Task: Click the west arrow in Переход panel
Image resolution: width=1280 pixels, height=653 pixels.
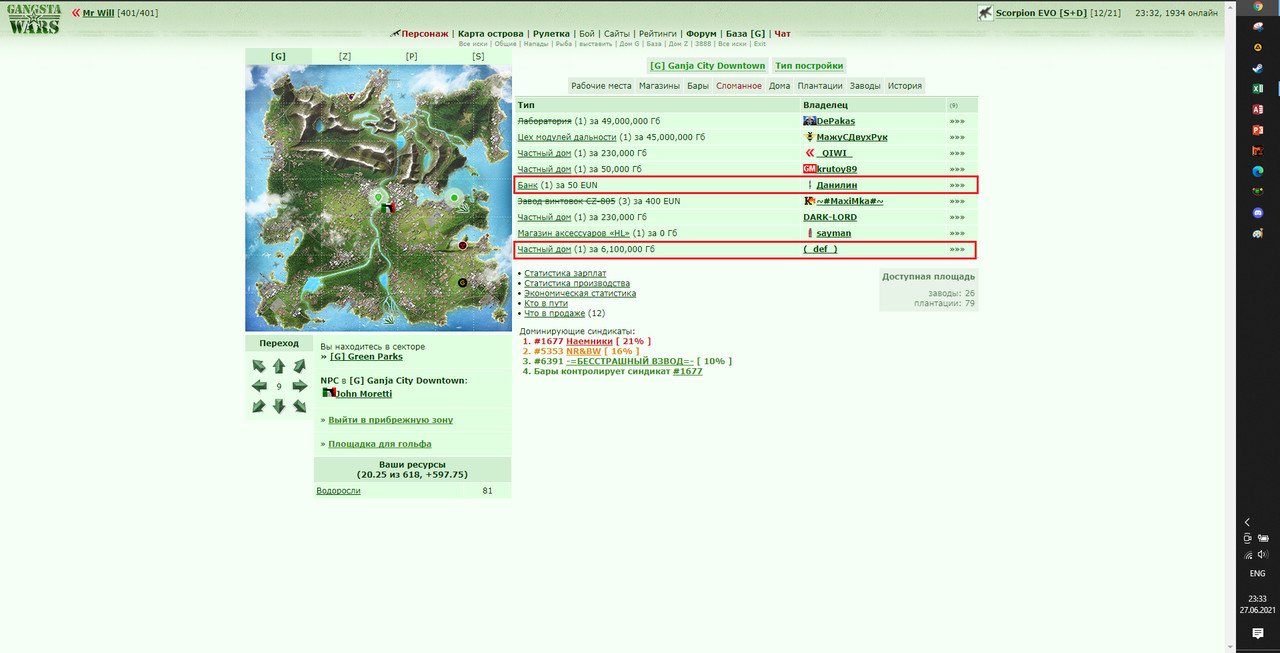Action: point(259,386)
